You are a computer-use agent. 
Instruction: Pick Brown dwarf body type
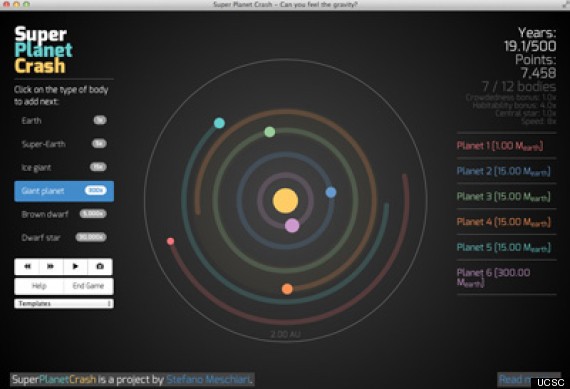(x=64, y=214)
